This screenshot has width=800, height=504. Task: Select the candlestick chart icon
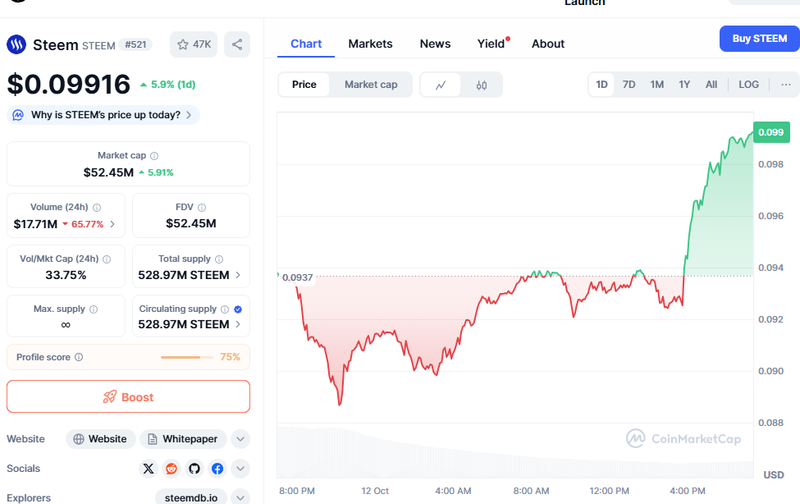click(481, 85)
